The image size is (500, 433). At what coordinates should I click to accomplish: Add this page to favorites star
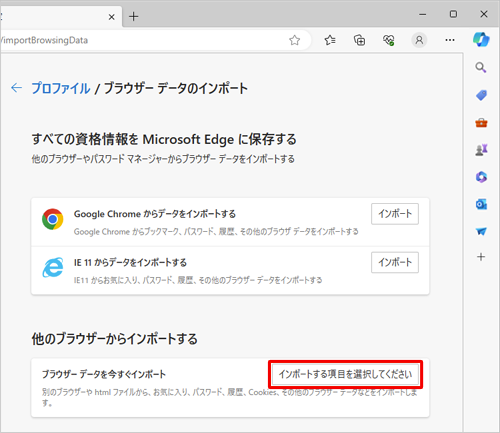[294, 40]
